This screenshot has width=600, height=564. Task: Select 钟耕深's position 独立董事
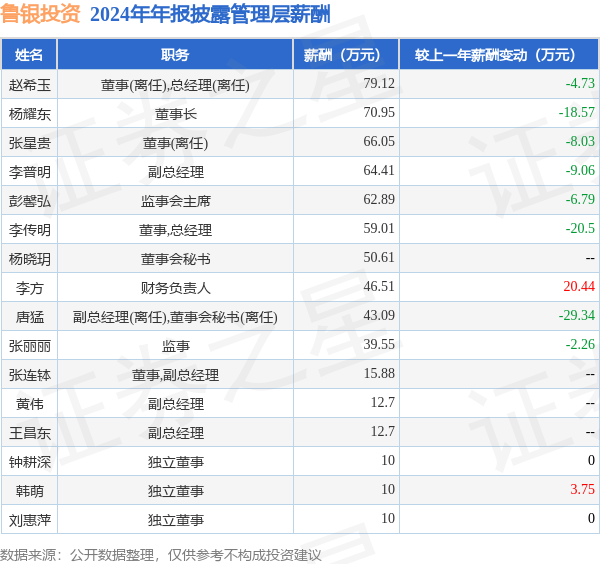tap(175, 462)
